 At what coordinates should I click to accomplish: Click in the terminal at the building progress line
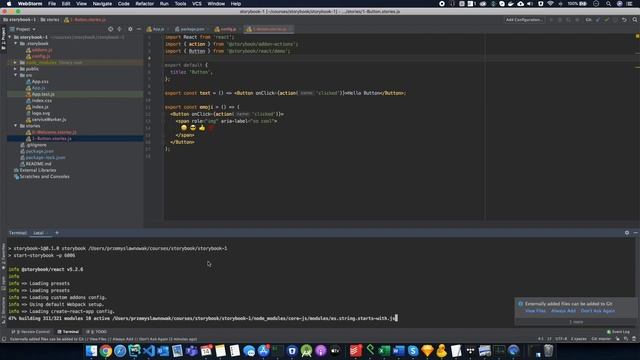pyautogui.click(x=202, y=318)
